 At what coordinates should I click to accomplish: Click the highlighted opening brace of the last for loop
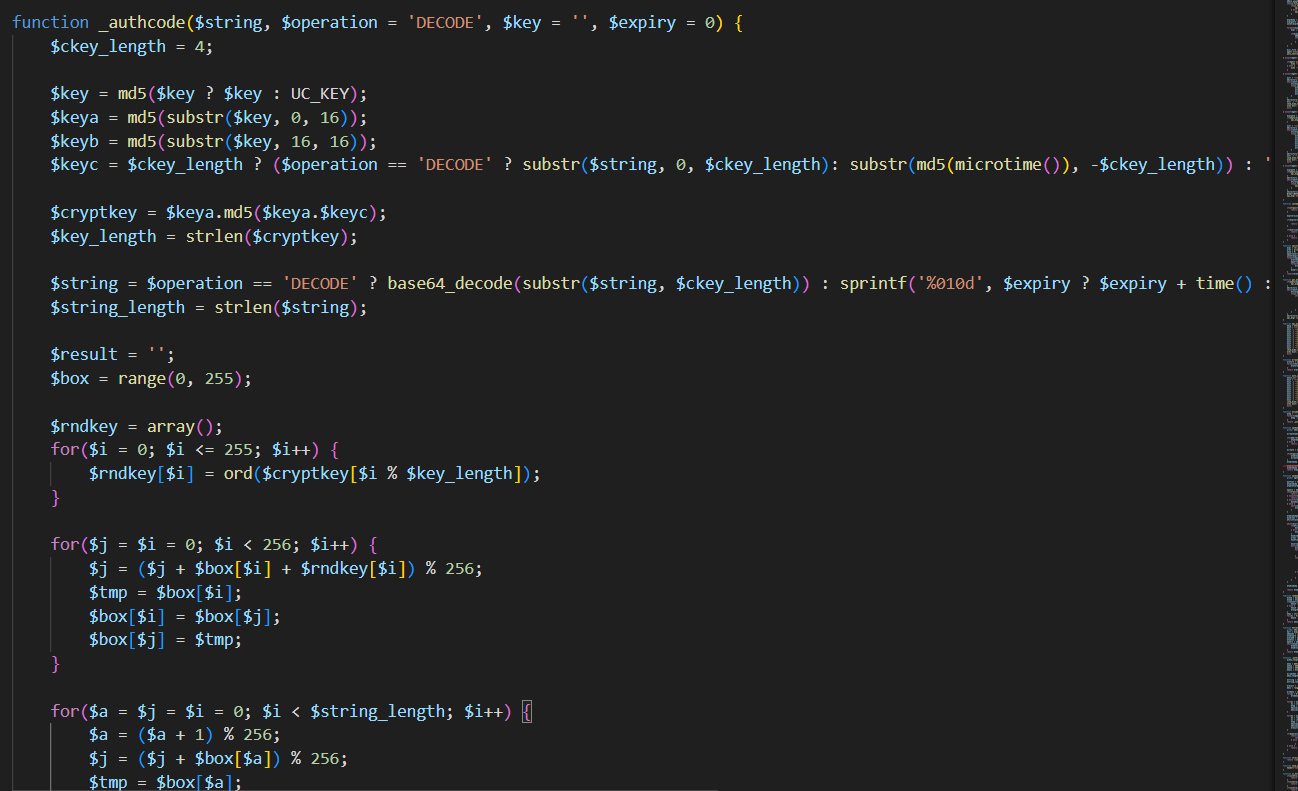(528, 711)
